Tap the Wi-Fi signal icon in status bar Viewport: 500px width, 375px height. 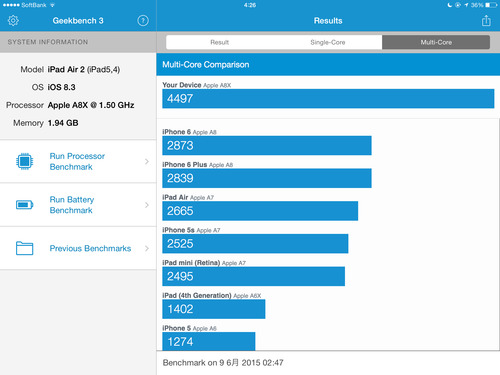[x=52, y=5]
